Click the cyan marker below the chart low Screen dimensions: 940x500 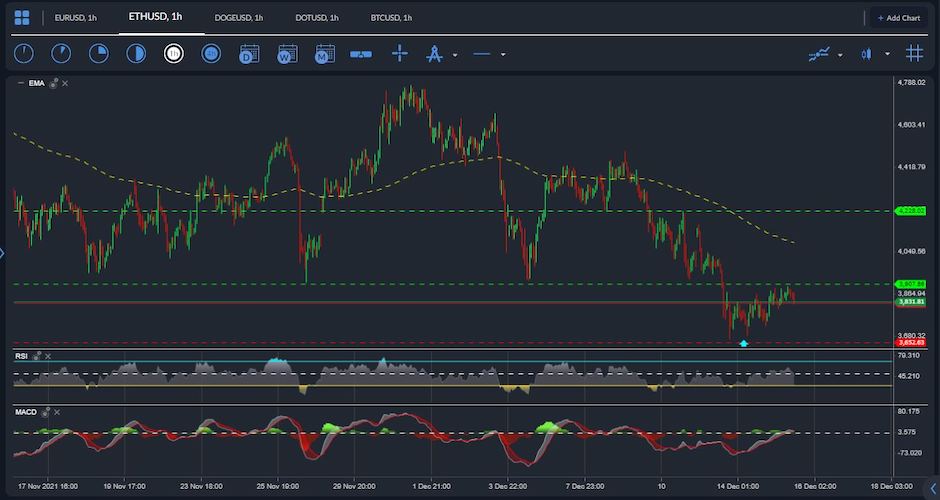point(744,344)
